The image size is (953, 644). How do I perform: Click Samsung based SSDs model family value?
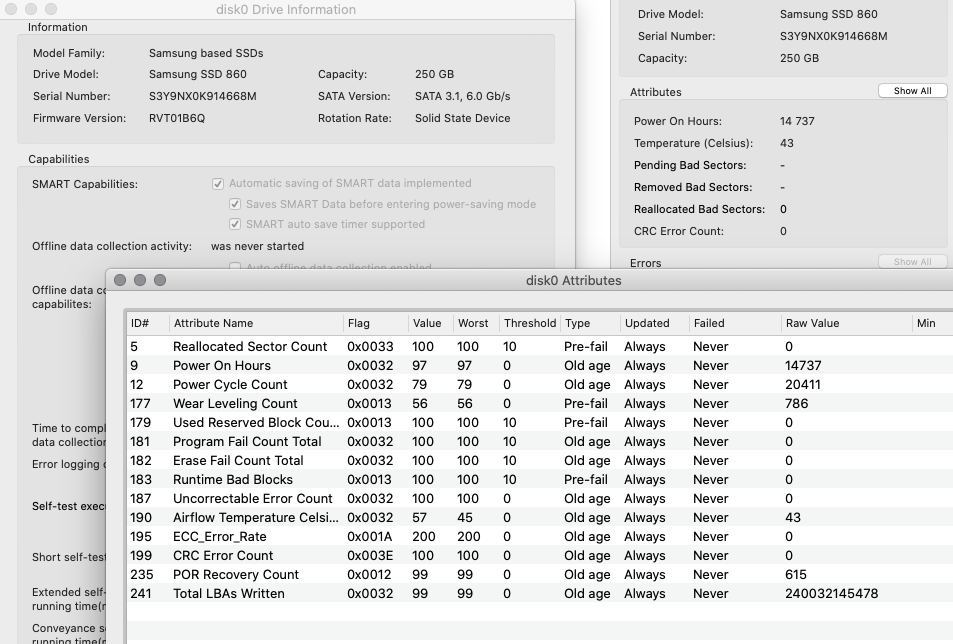pos(206,53)
